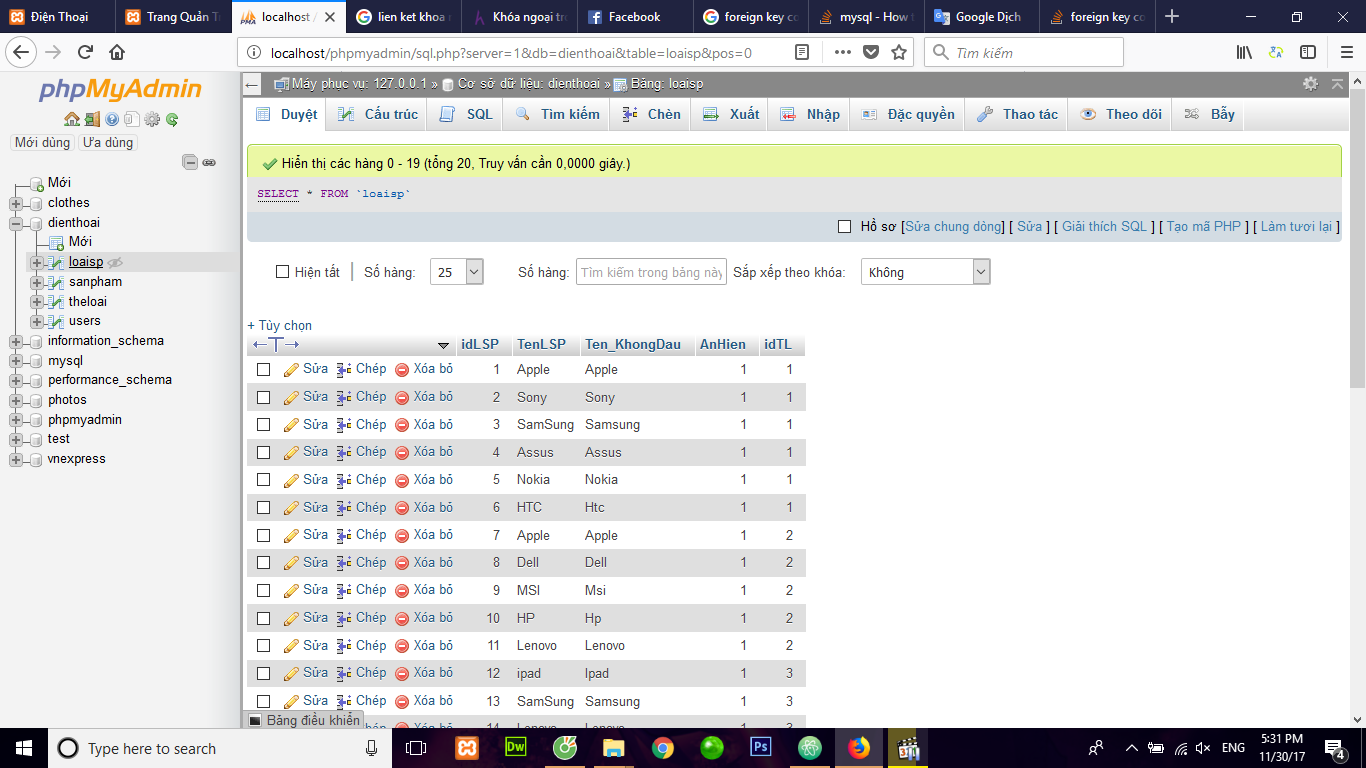Image resolution: width=1366 pixels, height=768 pixels.
Task: Click back arrow in breadcrumb bar
Action: tap(253, 85)
